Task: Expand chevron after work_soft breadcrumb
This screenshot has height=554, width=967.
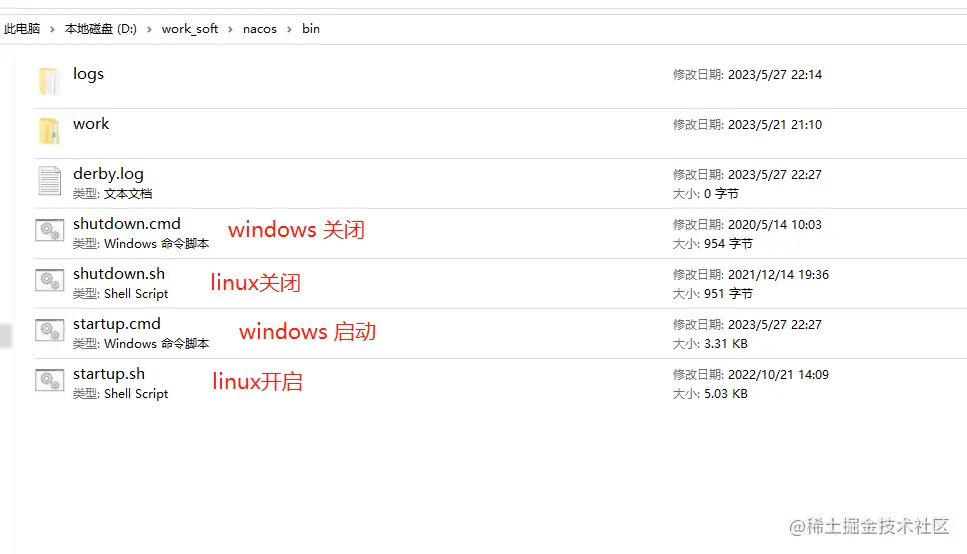Action: 230,29
